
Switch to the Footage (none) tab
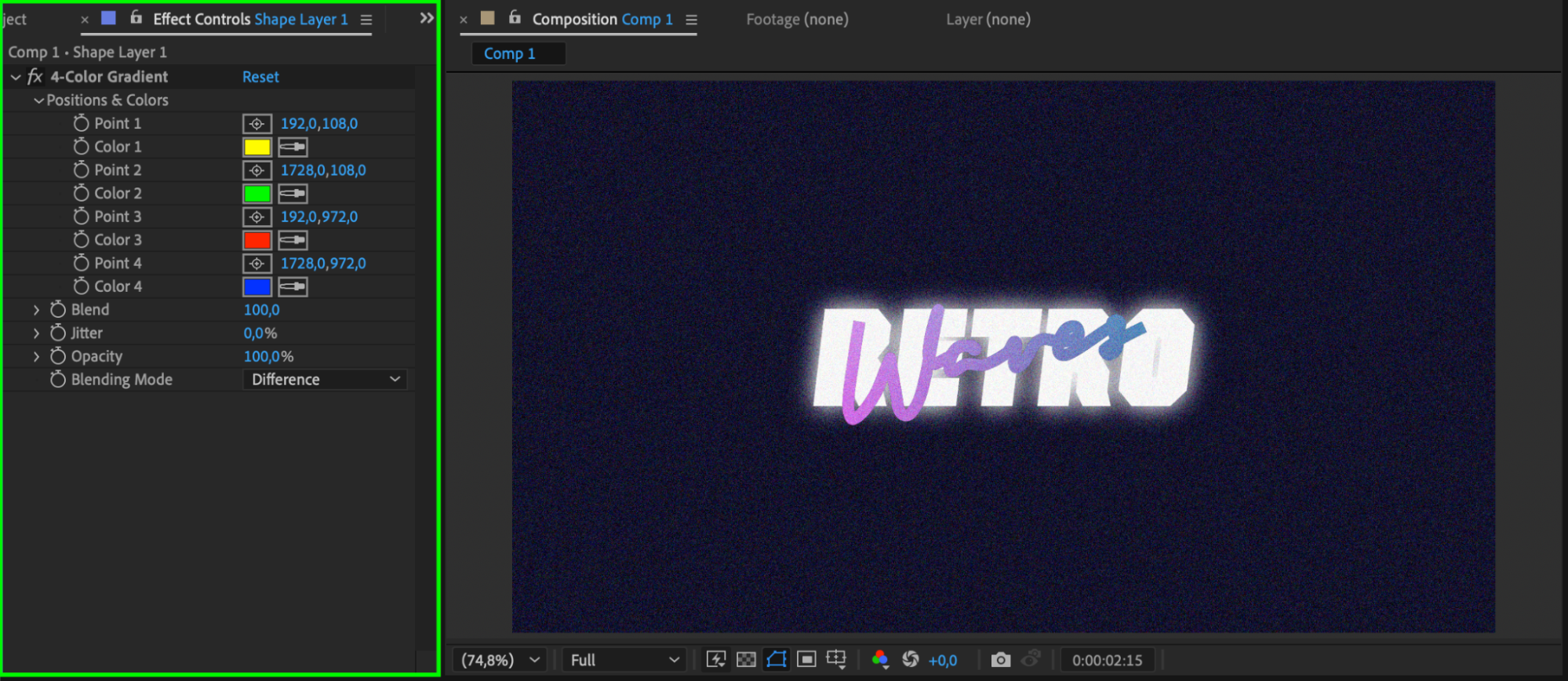tap(797, 20)
